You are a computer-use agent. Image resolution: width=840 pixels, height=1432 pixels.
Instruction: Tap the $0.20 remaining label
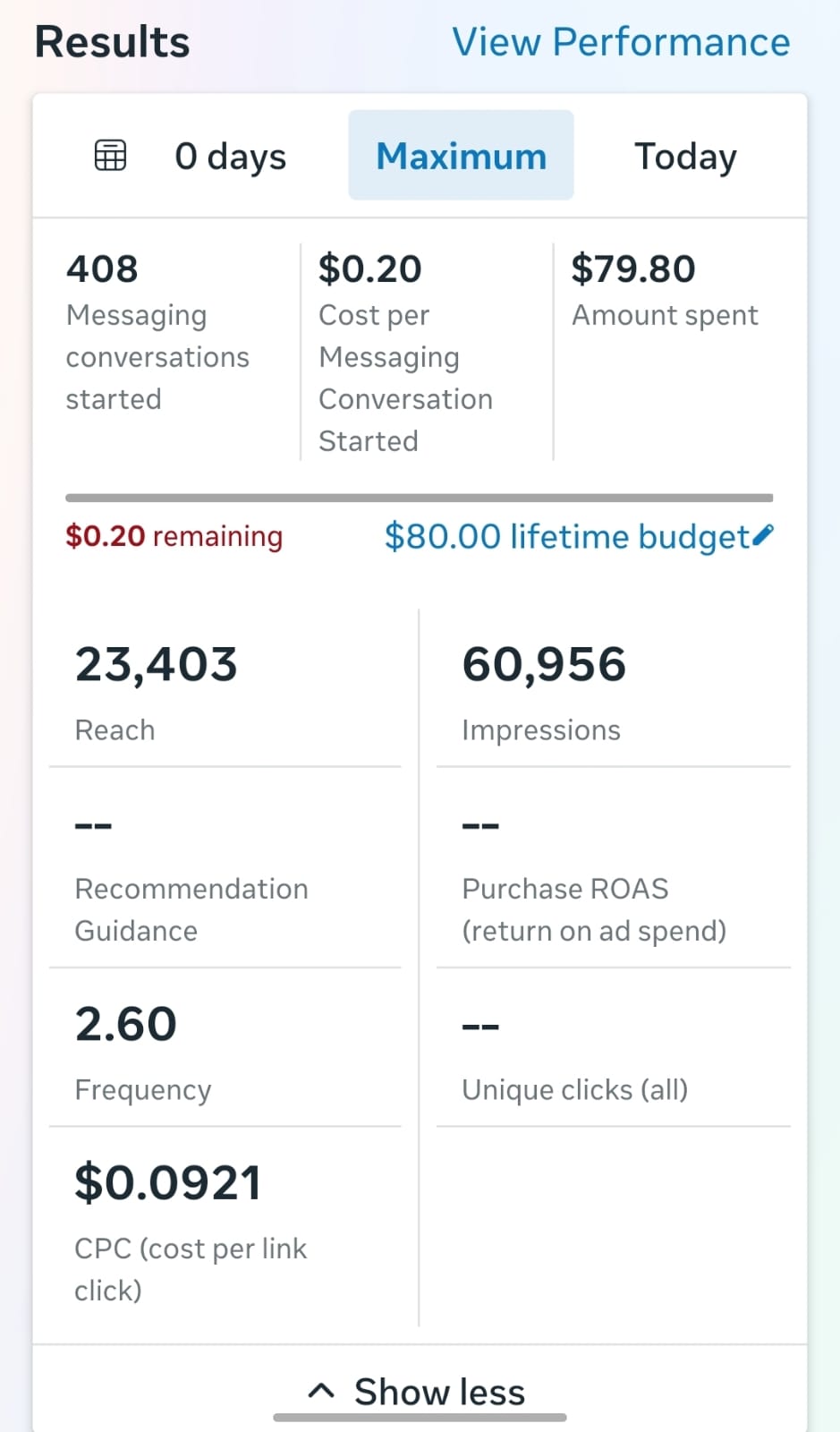[174, 536]
